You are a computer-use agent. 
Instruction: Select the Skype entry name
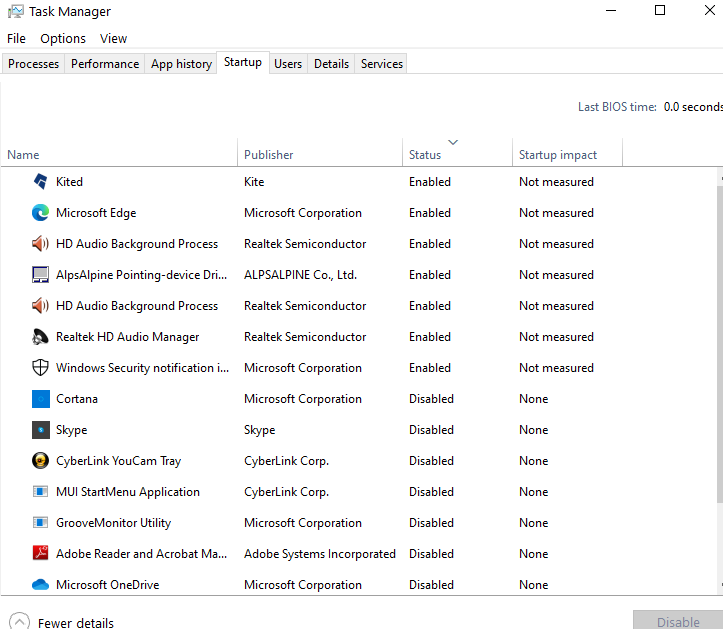[x=71, y=430]
